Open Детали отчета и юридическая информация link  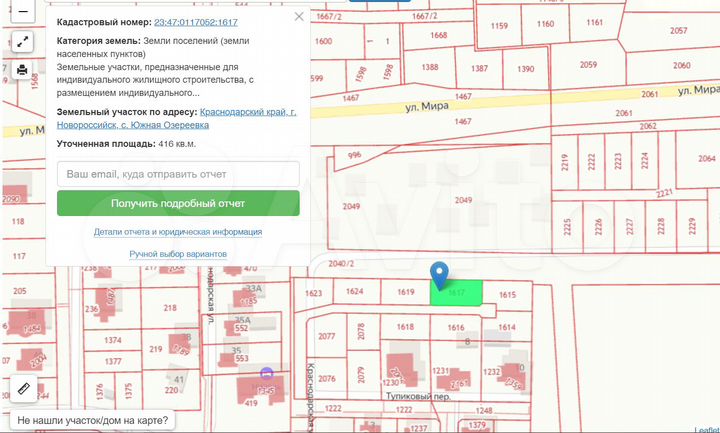pos(178,231)
